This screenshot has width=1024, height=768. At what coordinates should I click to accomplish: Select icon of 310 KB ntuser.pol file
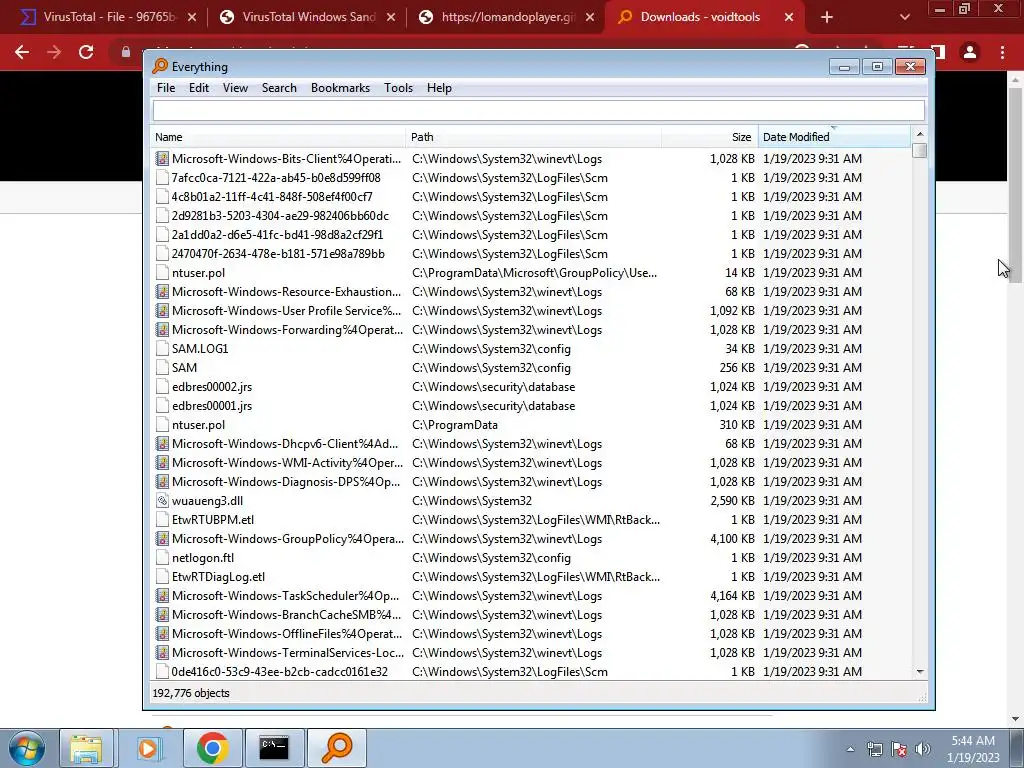click(x=162, y=424)
